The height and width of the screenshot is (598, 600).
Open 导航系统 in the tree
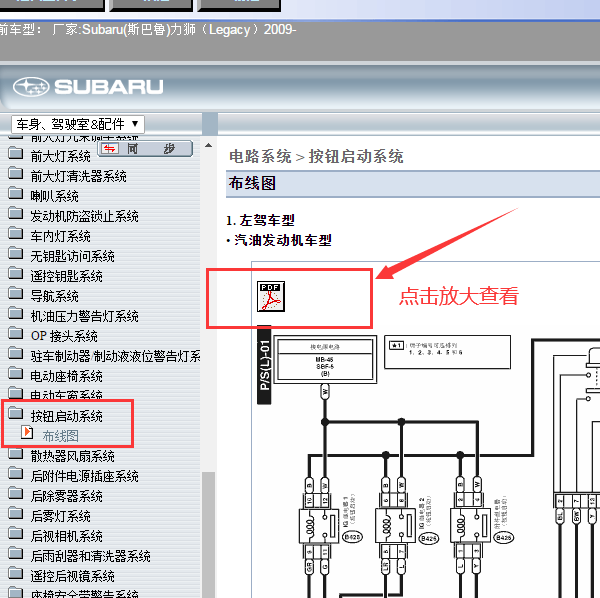(54, 296)
